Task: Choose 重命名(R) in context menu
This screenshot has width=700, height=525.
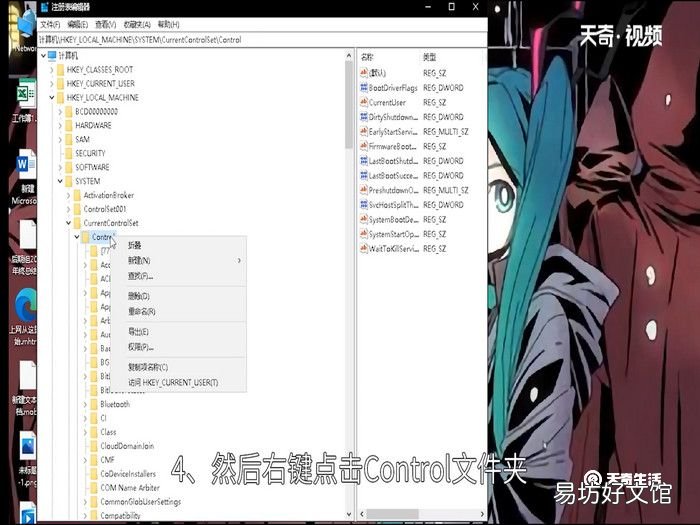Action: [x=179, y=311]
